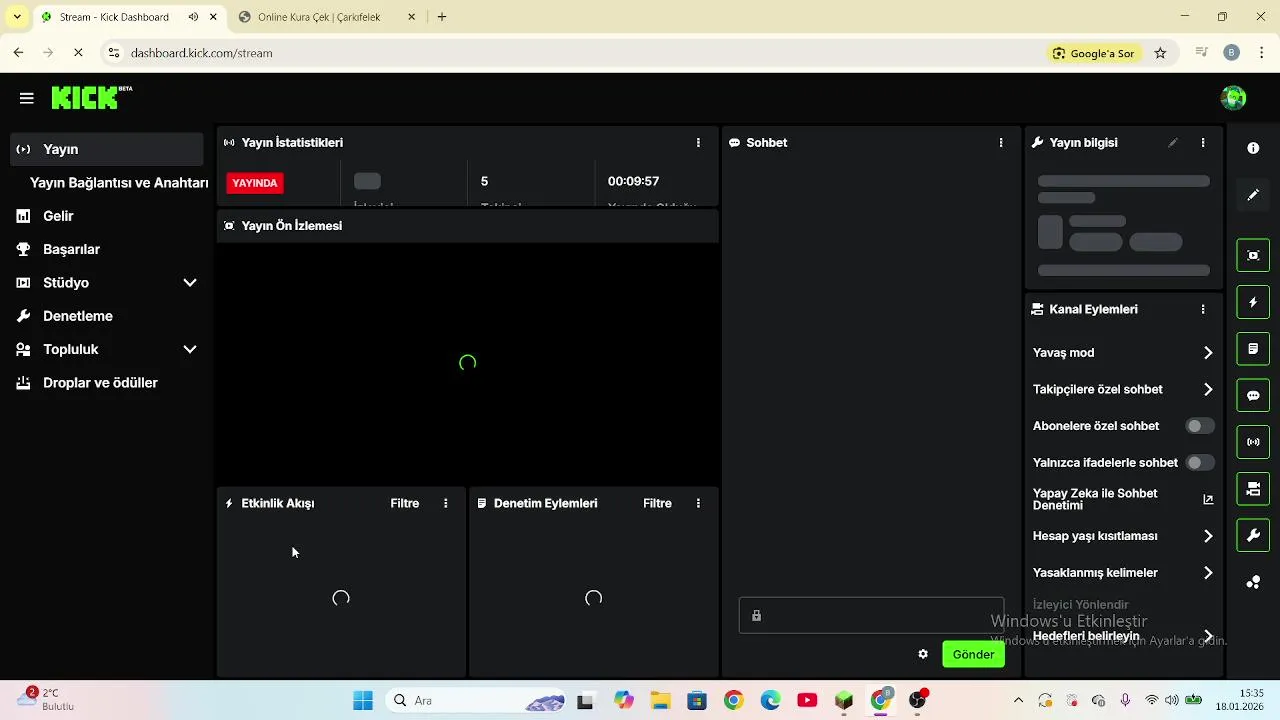Viewport: 1280px width, 720px height.
Task: Open Etkinlik Akışı Filtre dropdown
Action: pyautogui.click(x=405, y=504)
